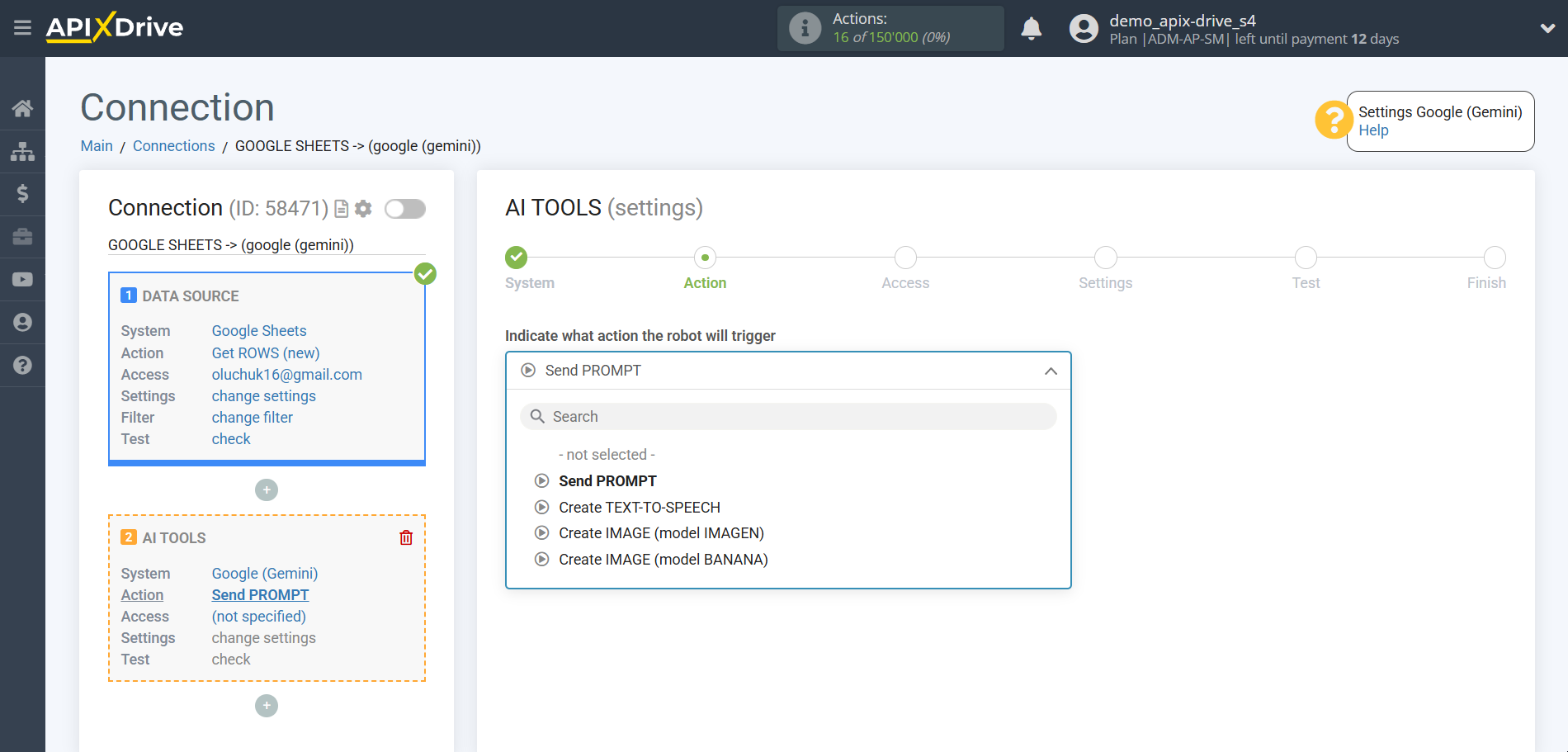Click the yellow help question icon

point(1333,121)
